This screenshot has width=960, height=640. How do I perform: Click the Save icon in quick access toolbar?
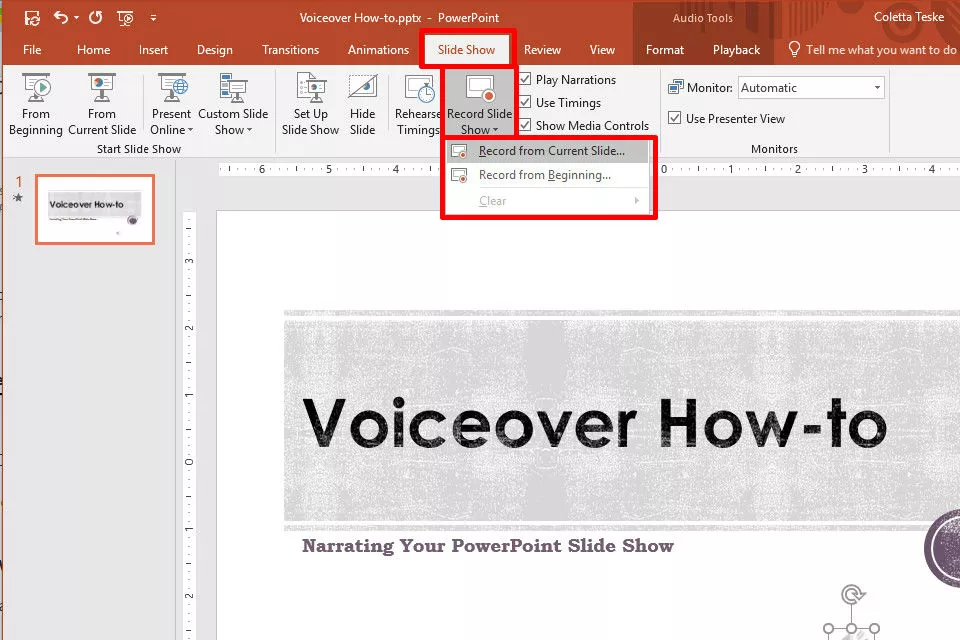32,18
